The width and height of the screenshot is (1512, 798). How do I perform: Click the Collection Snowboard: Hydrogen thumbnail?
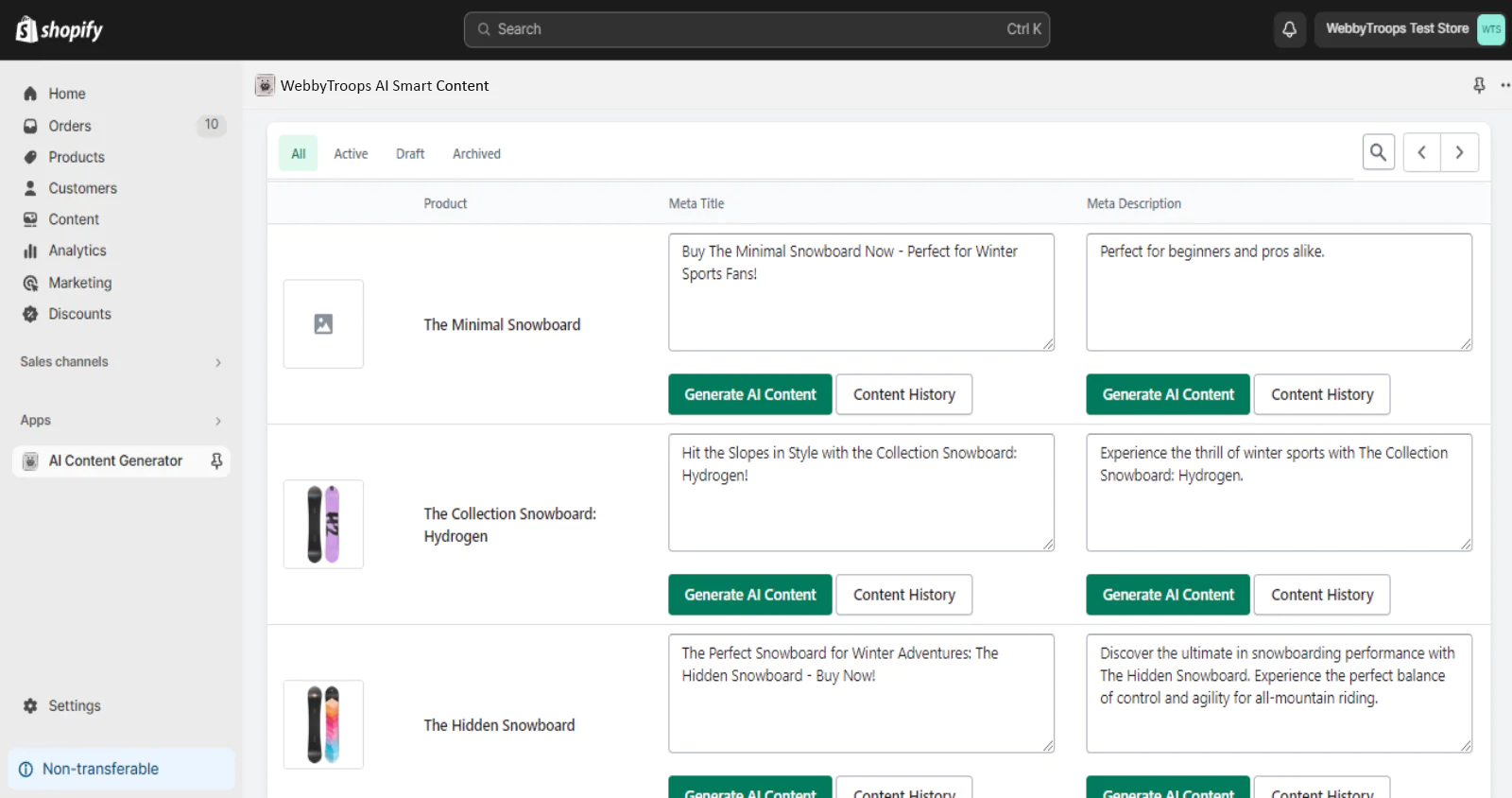coord(323,525)
